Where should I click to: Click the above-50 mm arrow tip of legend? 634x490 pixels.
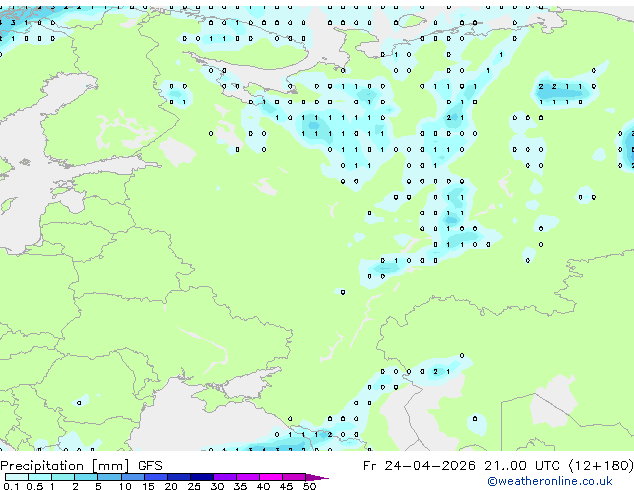tap(317, 477)
